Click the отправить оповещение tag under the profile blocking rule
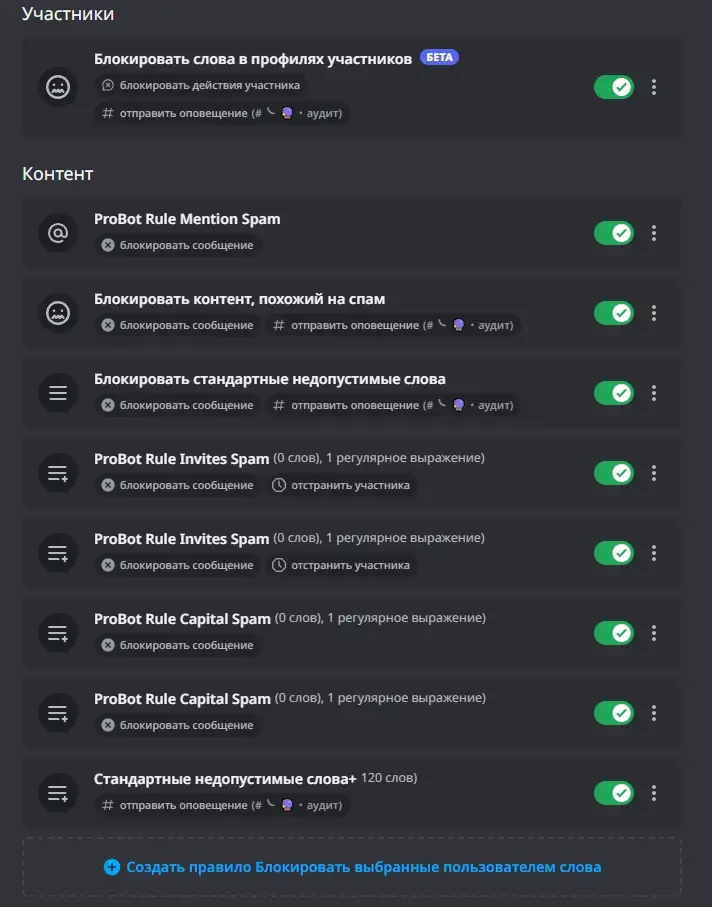 (x=222, y=113)
